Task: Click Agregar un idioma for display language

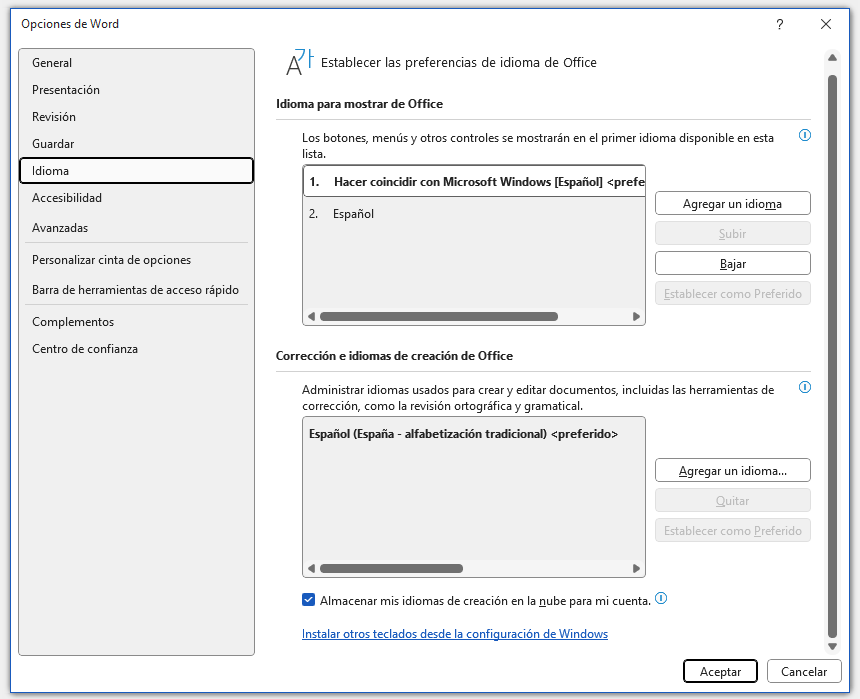Action: 732,204
